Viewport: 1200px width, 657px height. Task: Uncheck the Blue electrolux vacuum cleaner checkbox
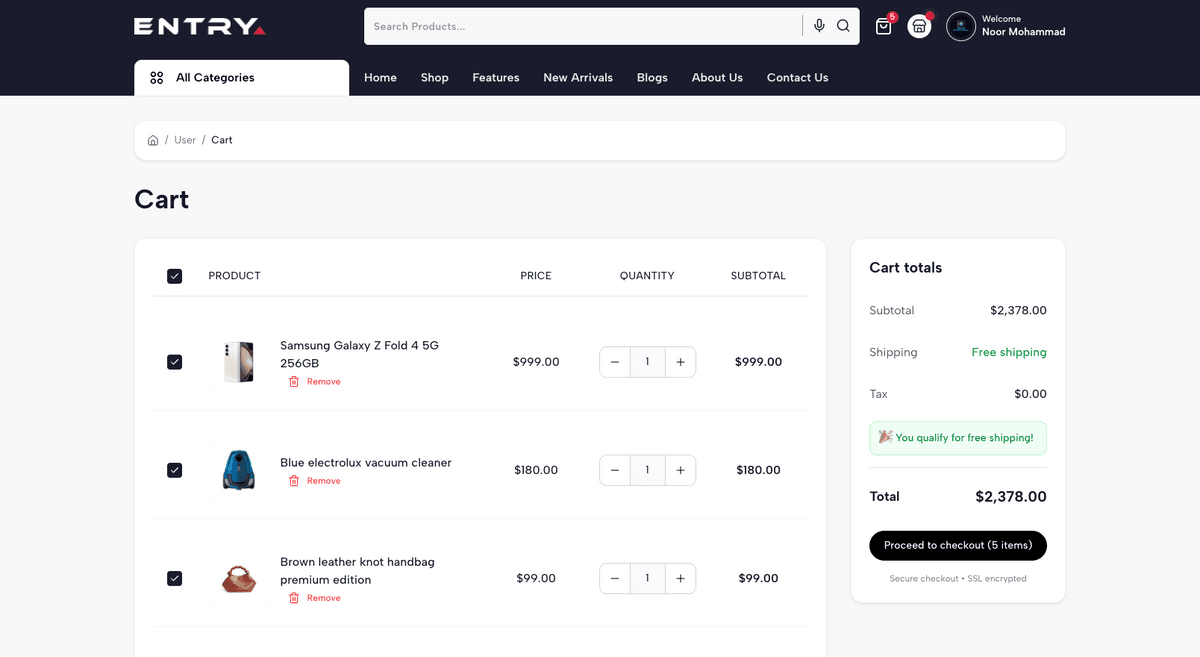175,470
